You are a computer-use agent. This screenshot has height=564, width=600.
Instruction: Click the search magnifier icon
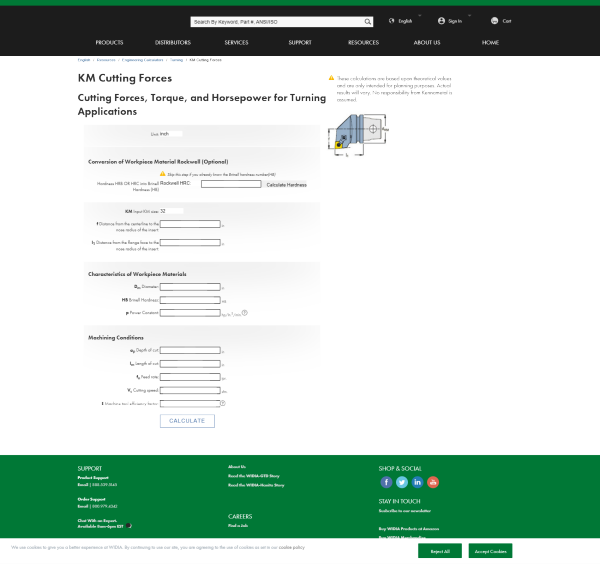coord(366,20)
